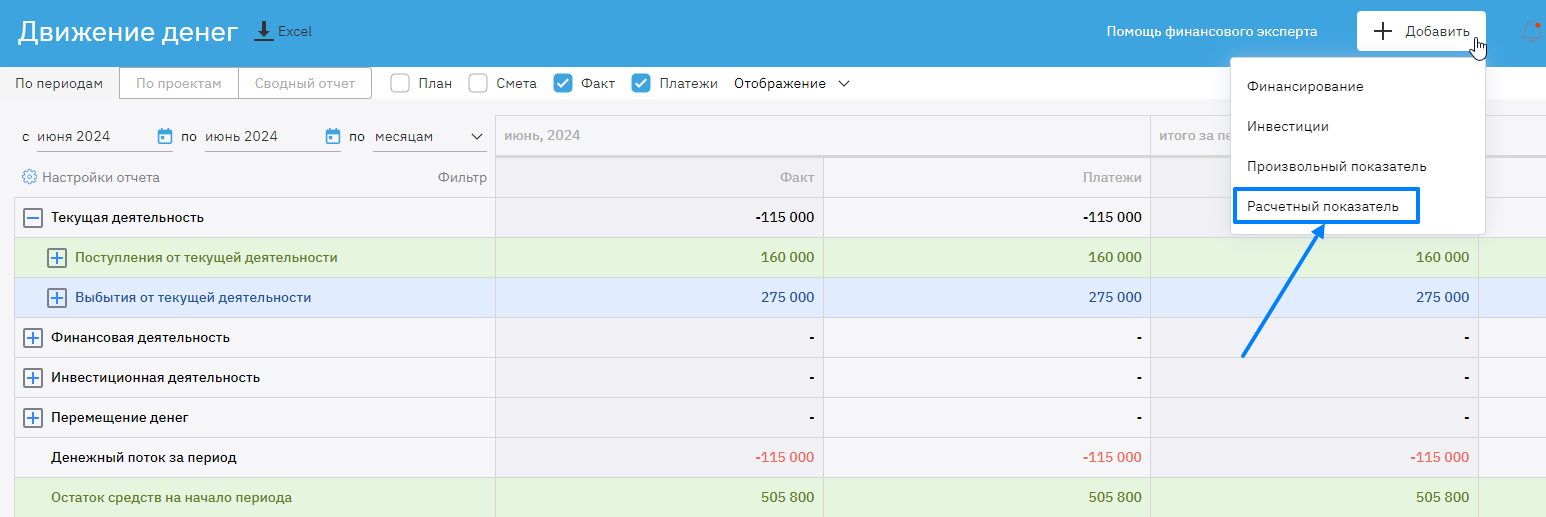
Task: Switch to По периодам tab
Action: 59,83
